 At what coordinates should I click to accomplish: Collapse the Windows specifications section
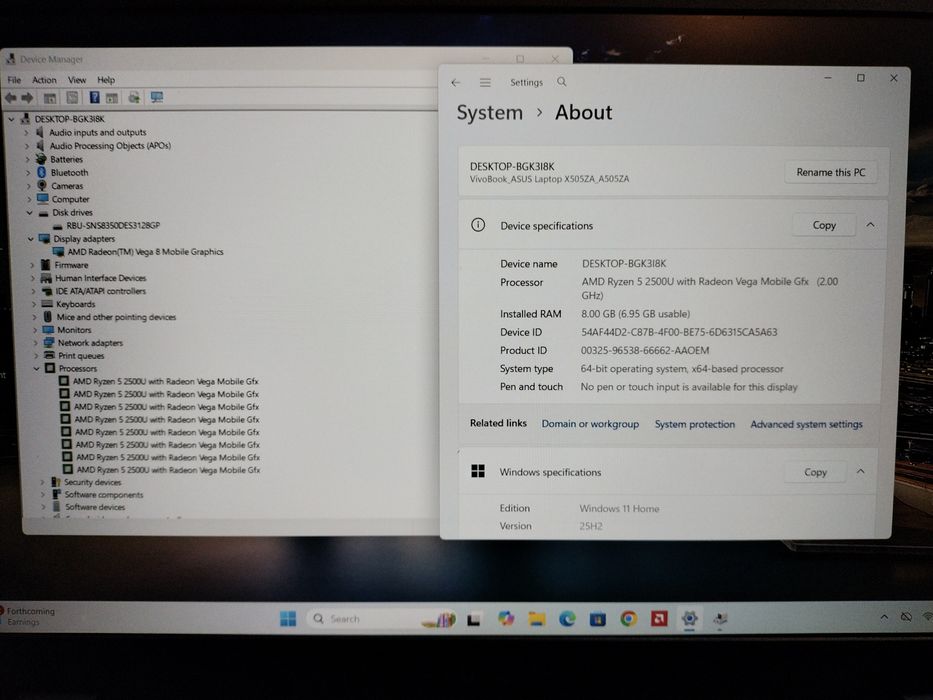(861, 471)
